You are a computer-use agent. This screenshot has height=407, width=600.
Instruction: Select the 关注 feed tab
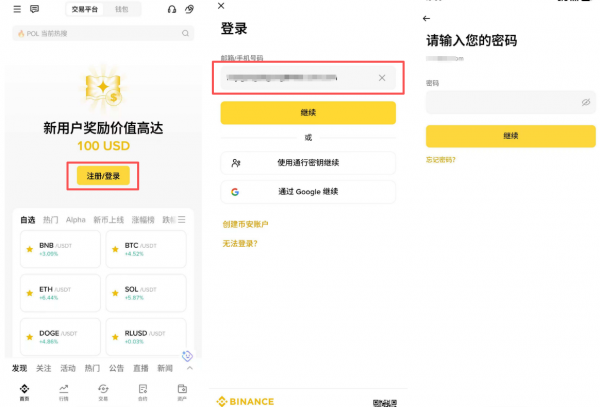(44, 368)
